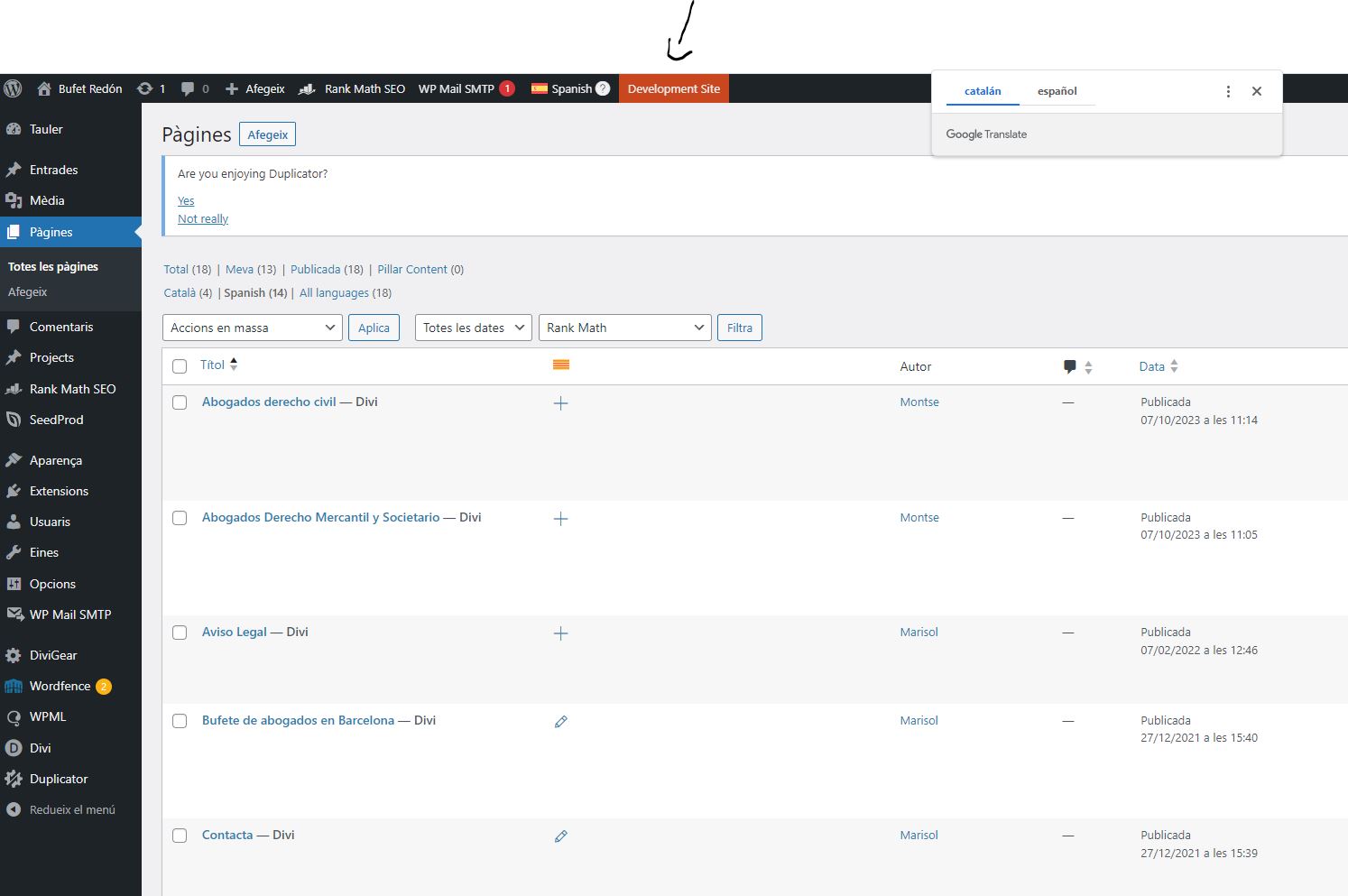Open the comments bubble icon in admin bar
Viewport: 1348px width, 896px height.
coord(188,88)
